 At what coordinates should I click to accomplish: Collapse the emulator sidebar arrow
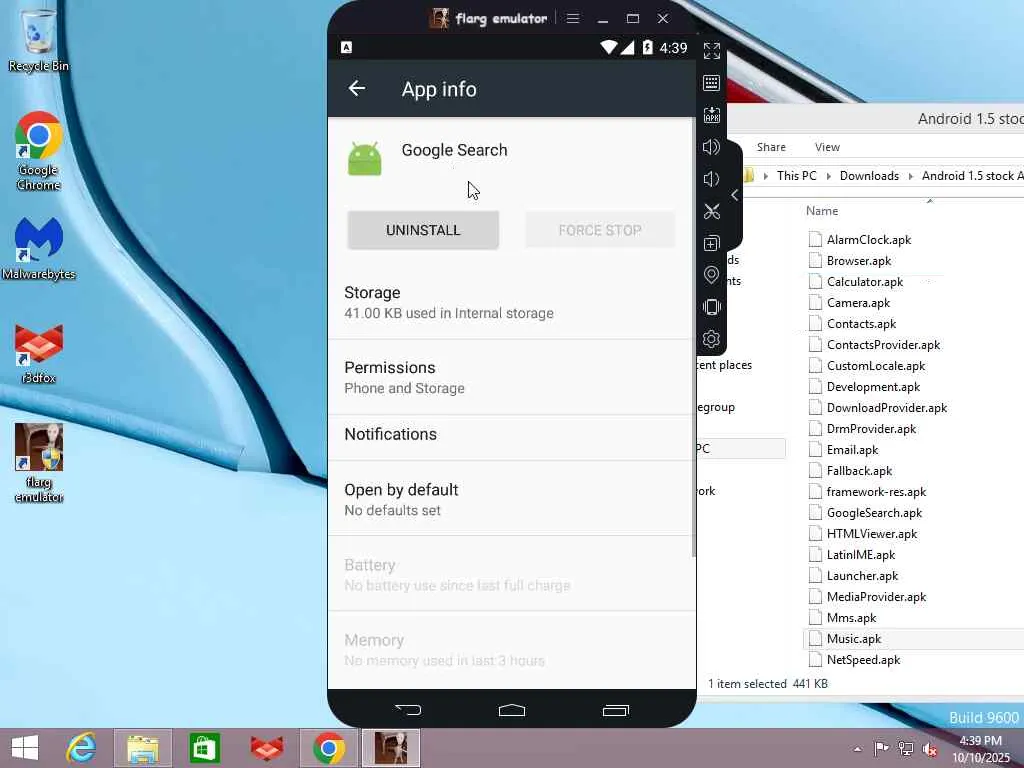click(735, 195)
